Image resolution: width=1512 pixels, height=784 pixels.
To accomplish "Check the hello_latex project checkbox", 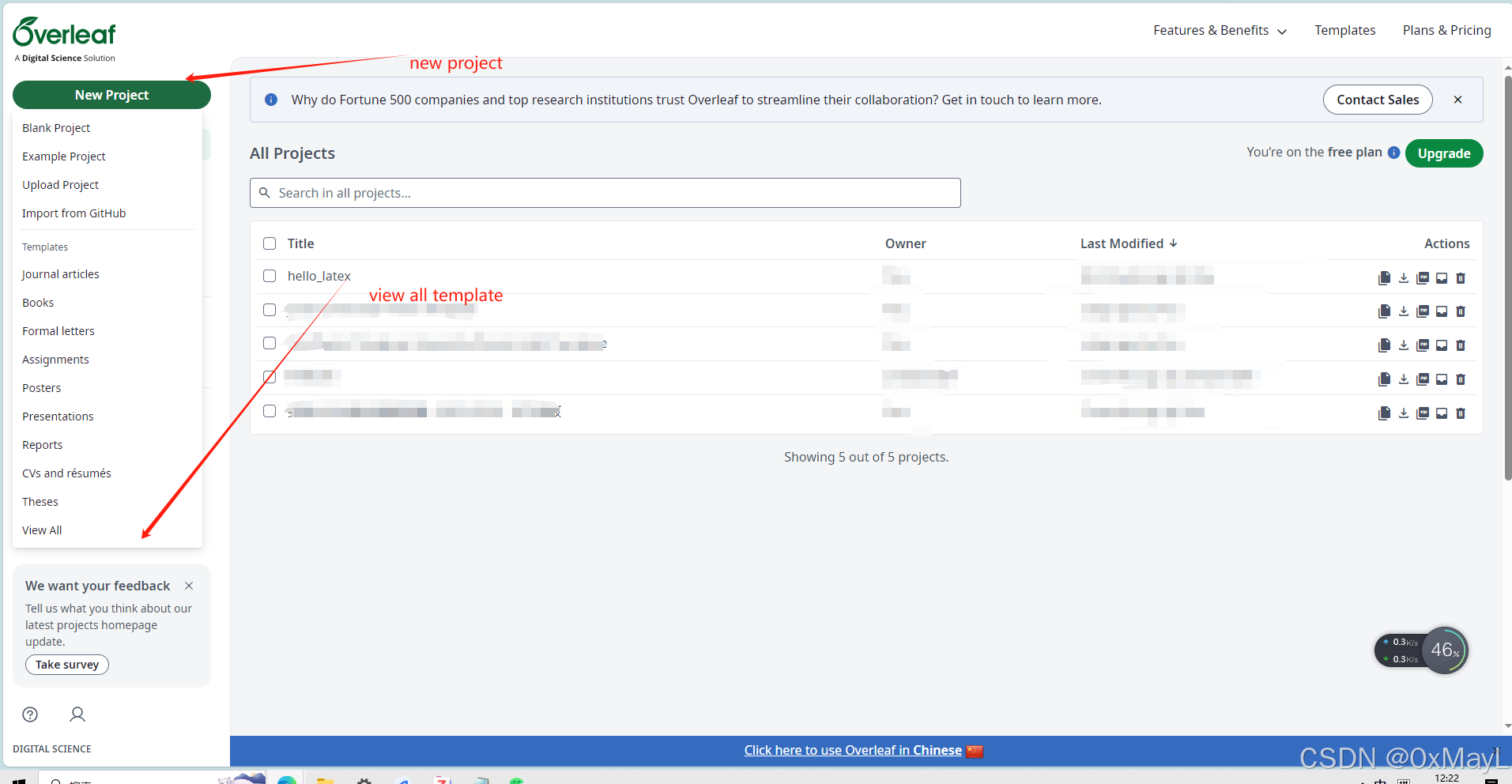I will [x=270, y=276].
